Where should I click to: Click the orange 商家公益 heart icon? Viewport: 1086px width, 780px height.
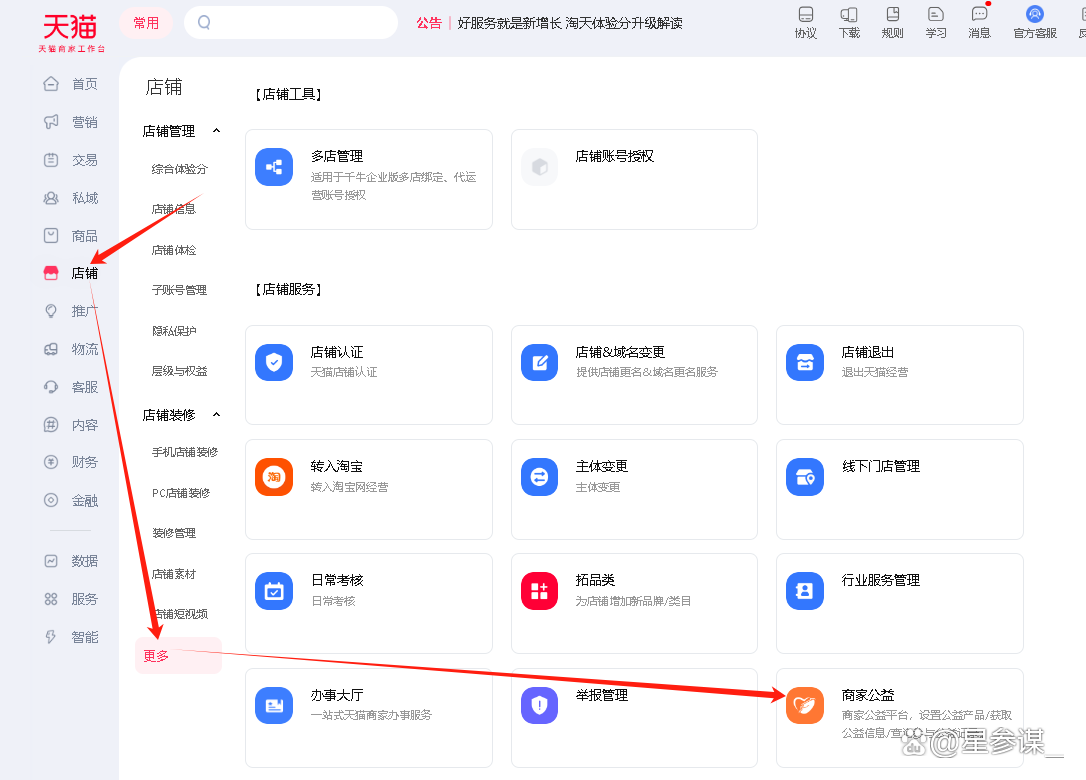tap(805, 705)
